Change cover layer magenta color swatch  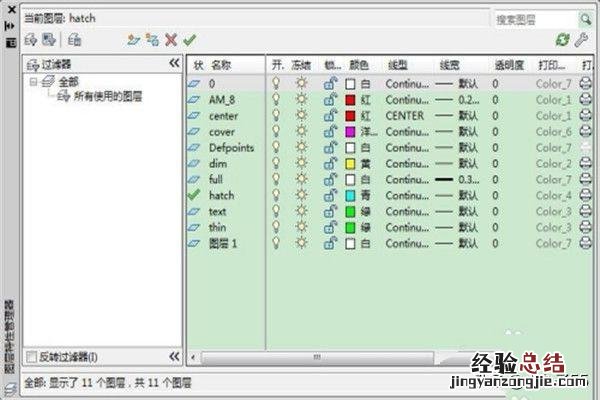click(350, 132)
